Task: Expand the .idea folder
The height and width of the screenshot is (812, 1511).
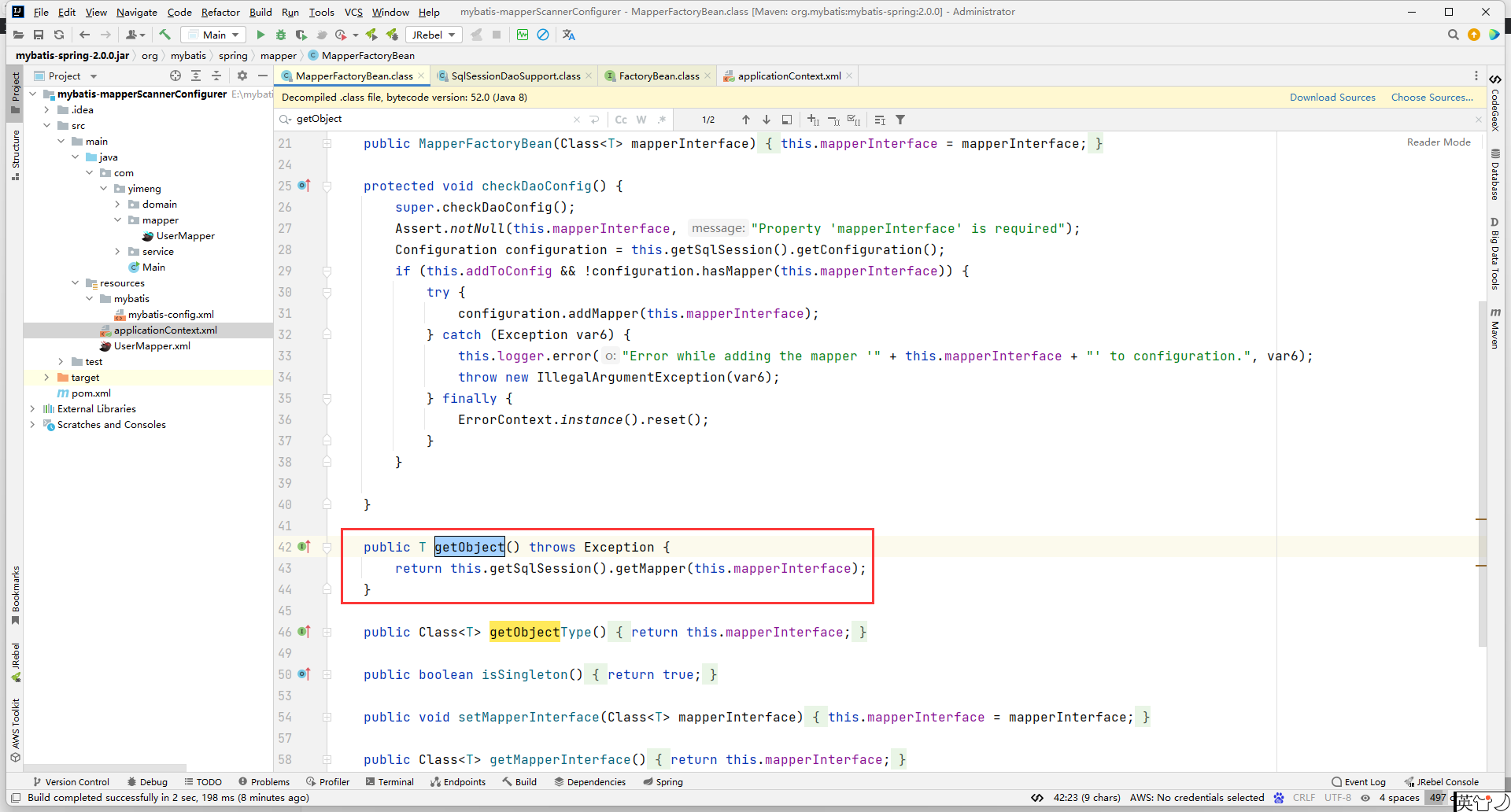Action: point(47,110)
